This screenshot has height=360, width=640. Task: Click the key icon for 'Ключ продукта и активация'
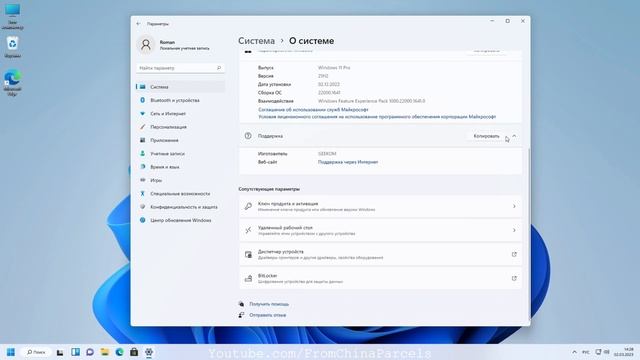(248, 206)
